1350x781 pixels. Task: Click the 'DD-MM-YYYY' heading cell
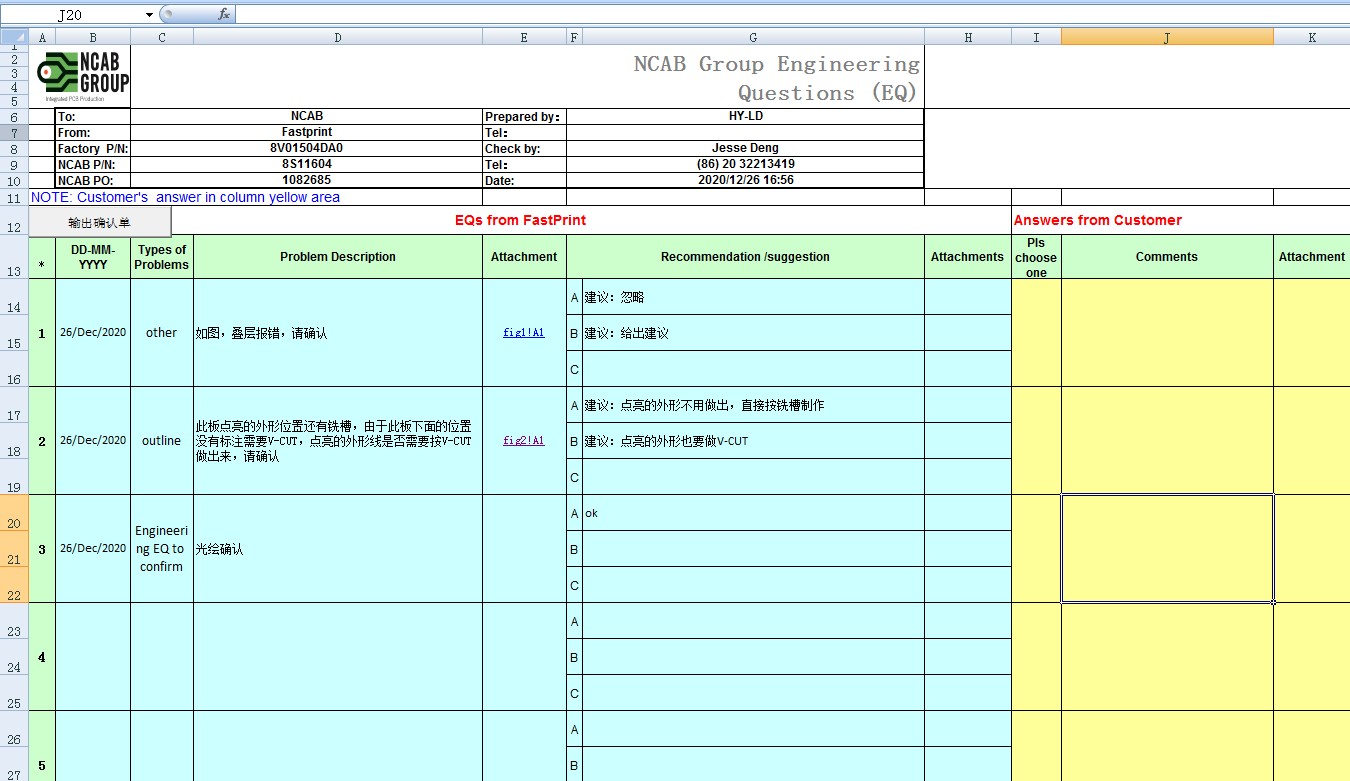[x=93, y=257]
